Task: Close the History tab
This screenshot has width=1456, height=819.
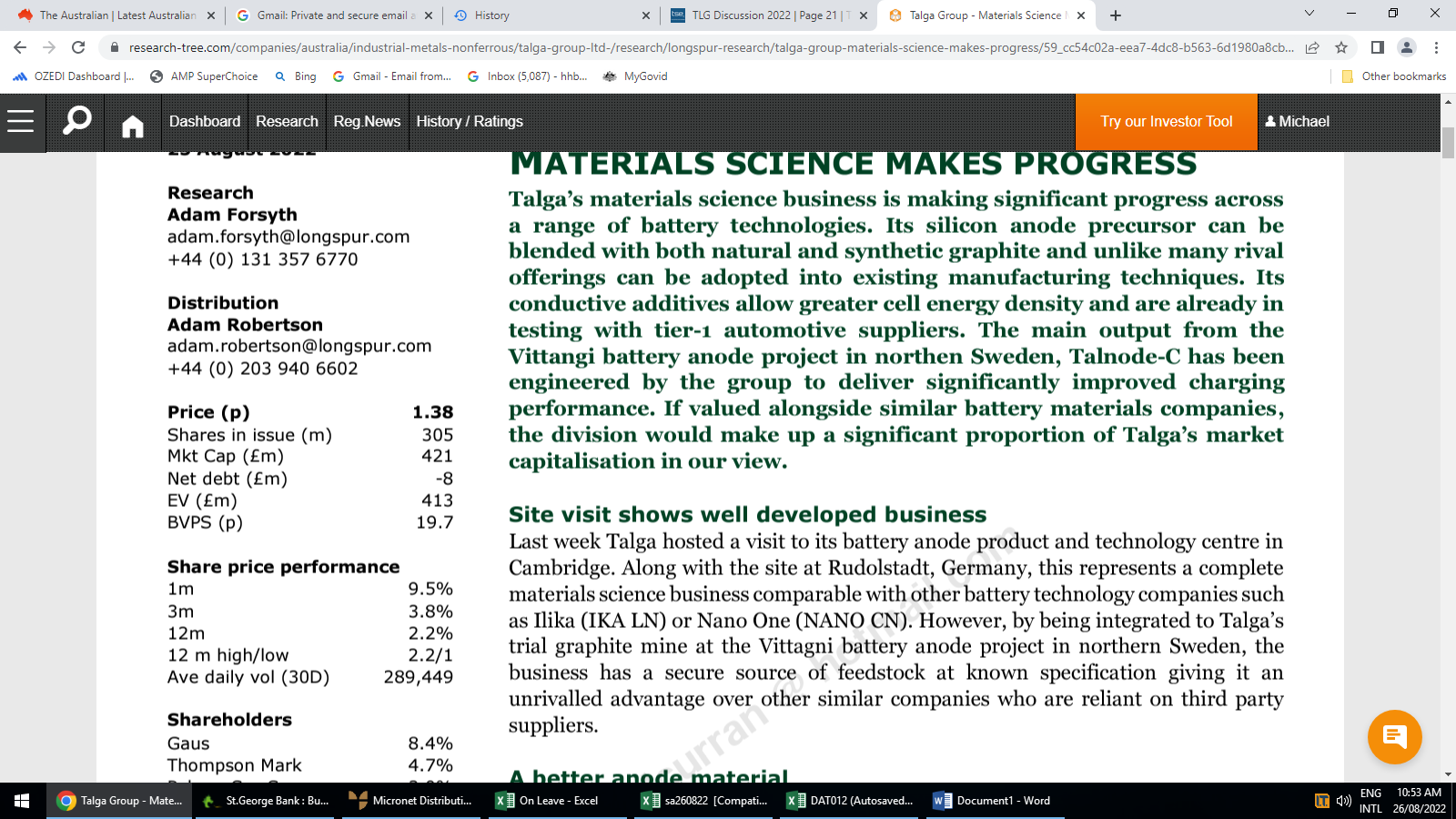Action: 646,15
